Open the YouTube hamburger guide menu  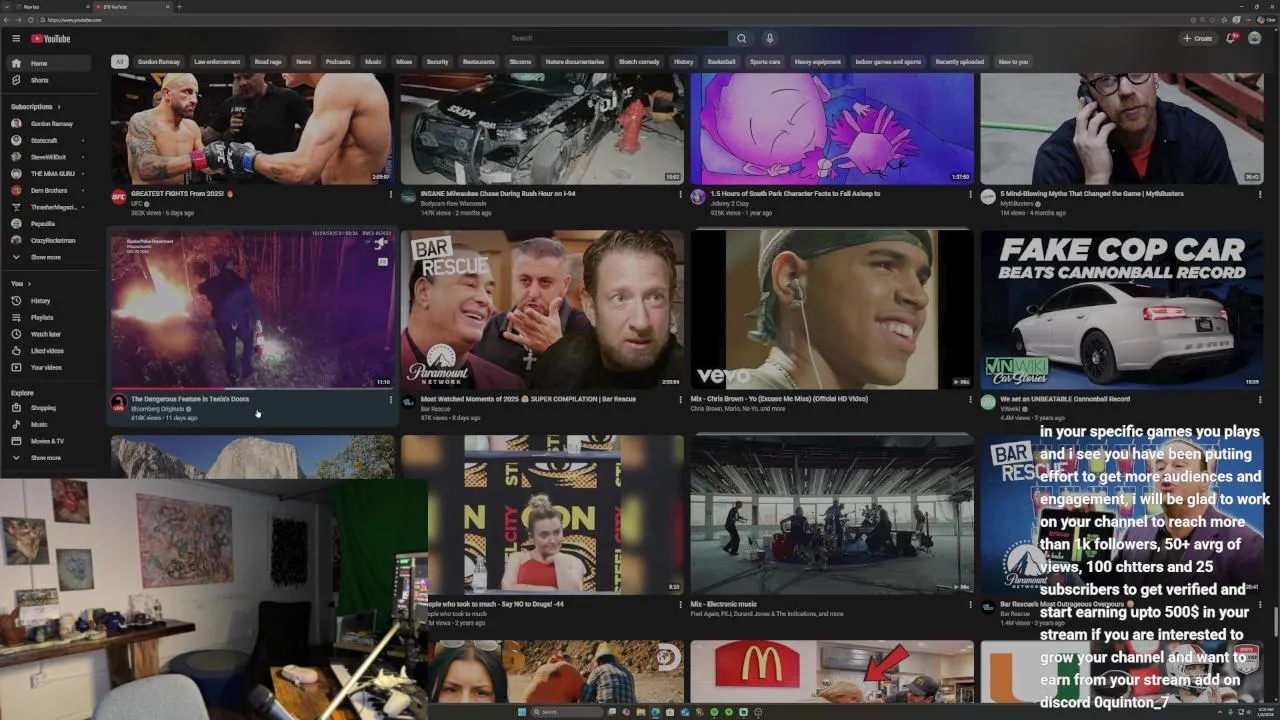(x=16, y=38)
